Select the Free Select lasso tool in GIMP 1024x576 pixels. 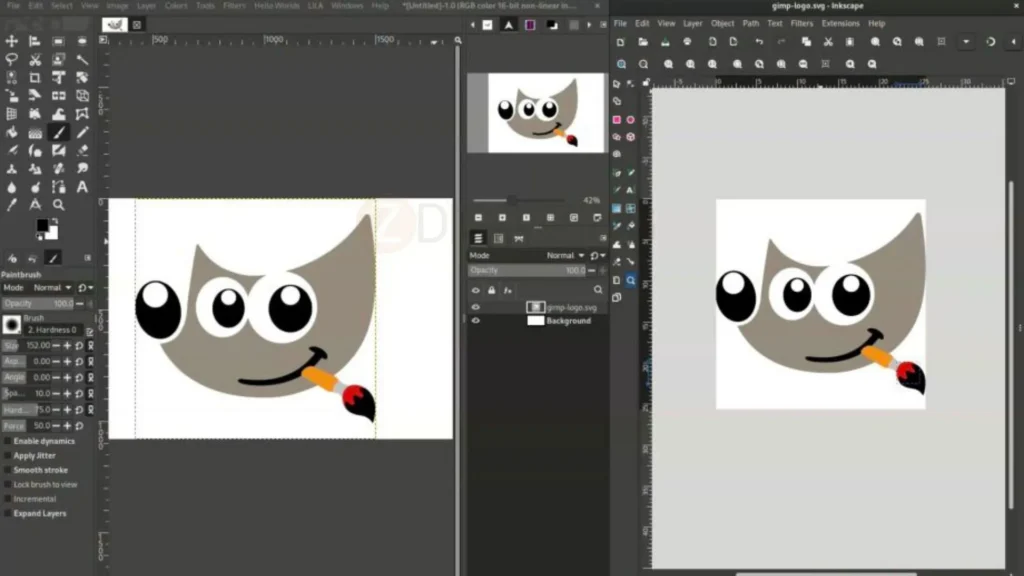click(x=12, y=59)
